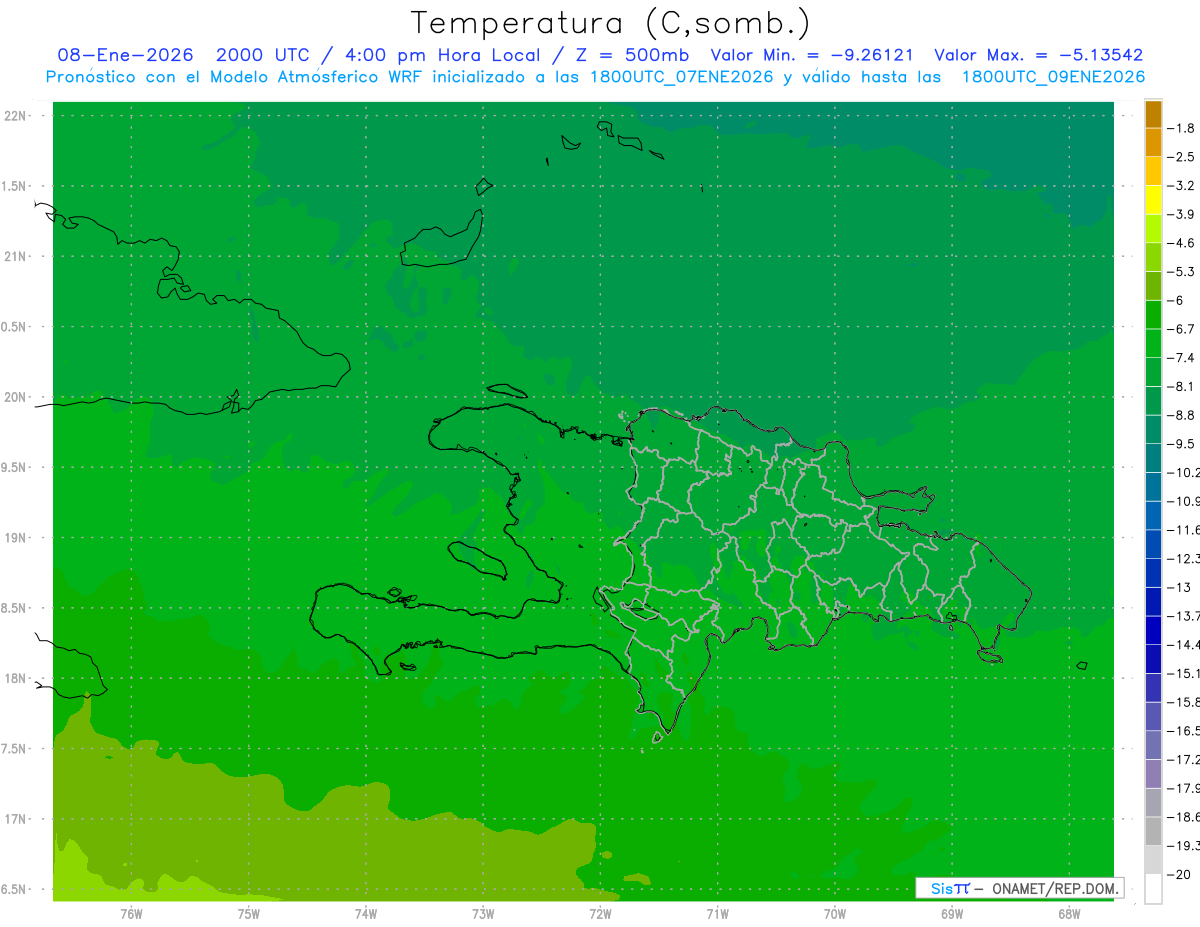1200x927 pixels.
Task: Click the '72W' longitude label
Action: [x=600, y=914]
